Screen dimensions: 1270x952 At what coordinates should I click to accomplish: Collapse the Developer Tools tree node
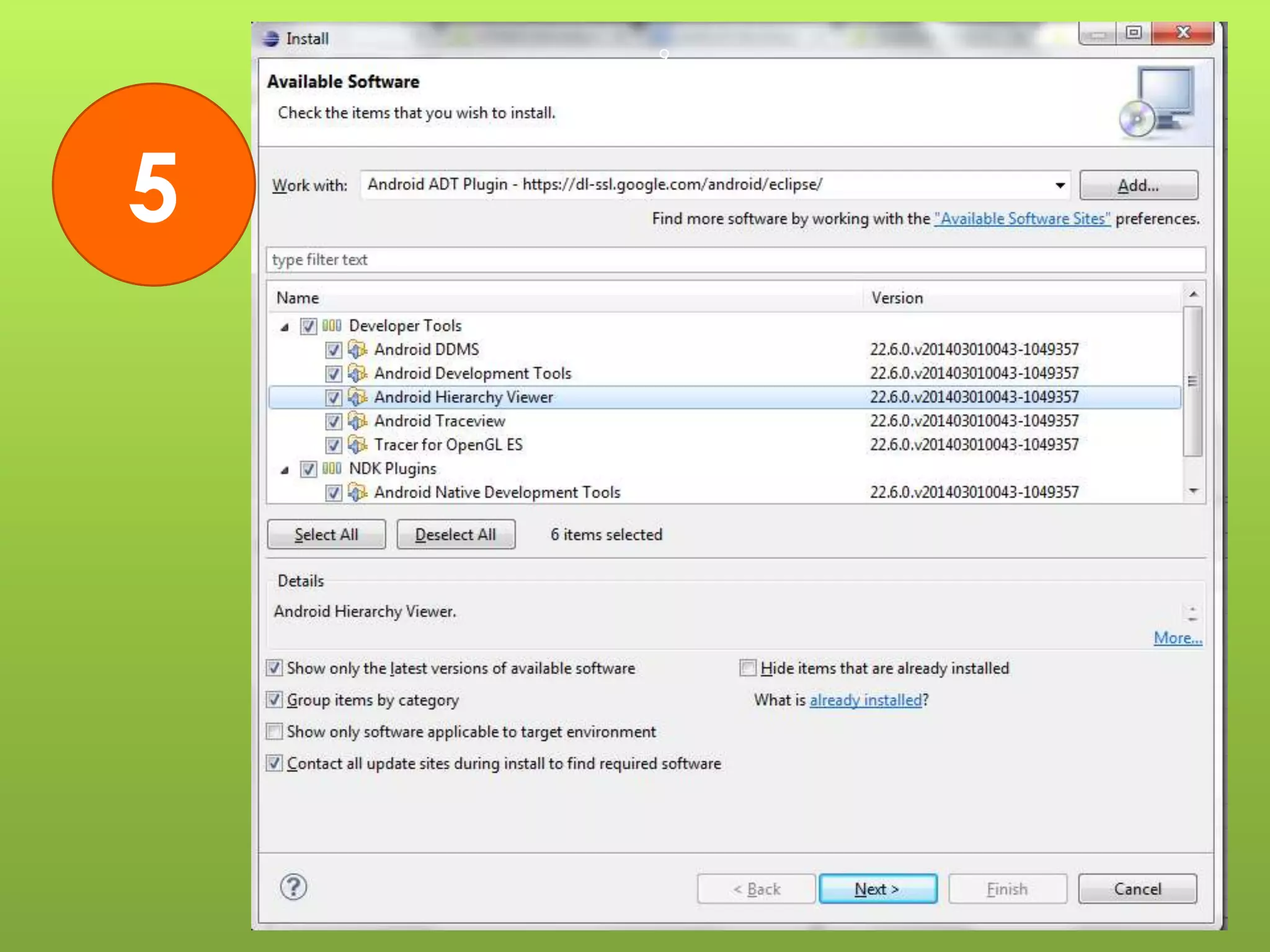tap(285, 327)
